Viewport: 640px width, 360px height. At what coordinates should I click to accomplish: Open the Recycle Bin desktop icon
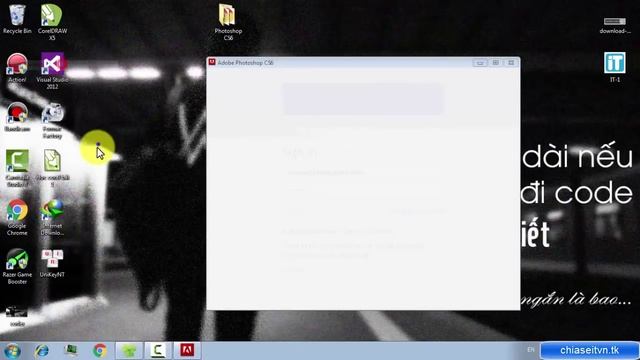tap(17, 19)
